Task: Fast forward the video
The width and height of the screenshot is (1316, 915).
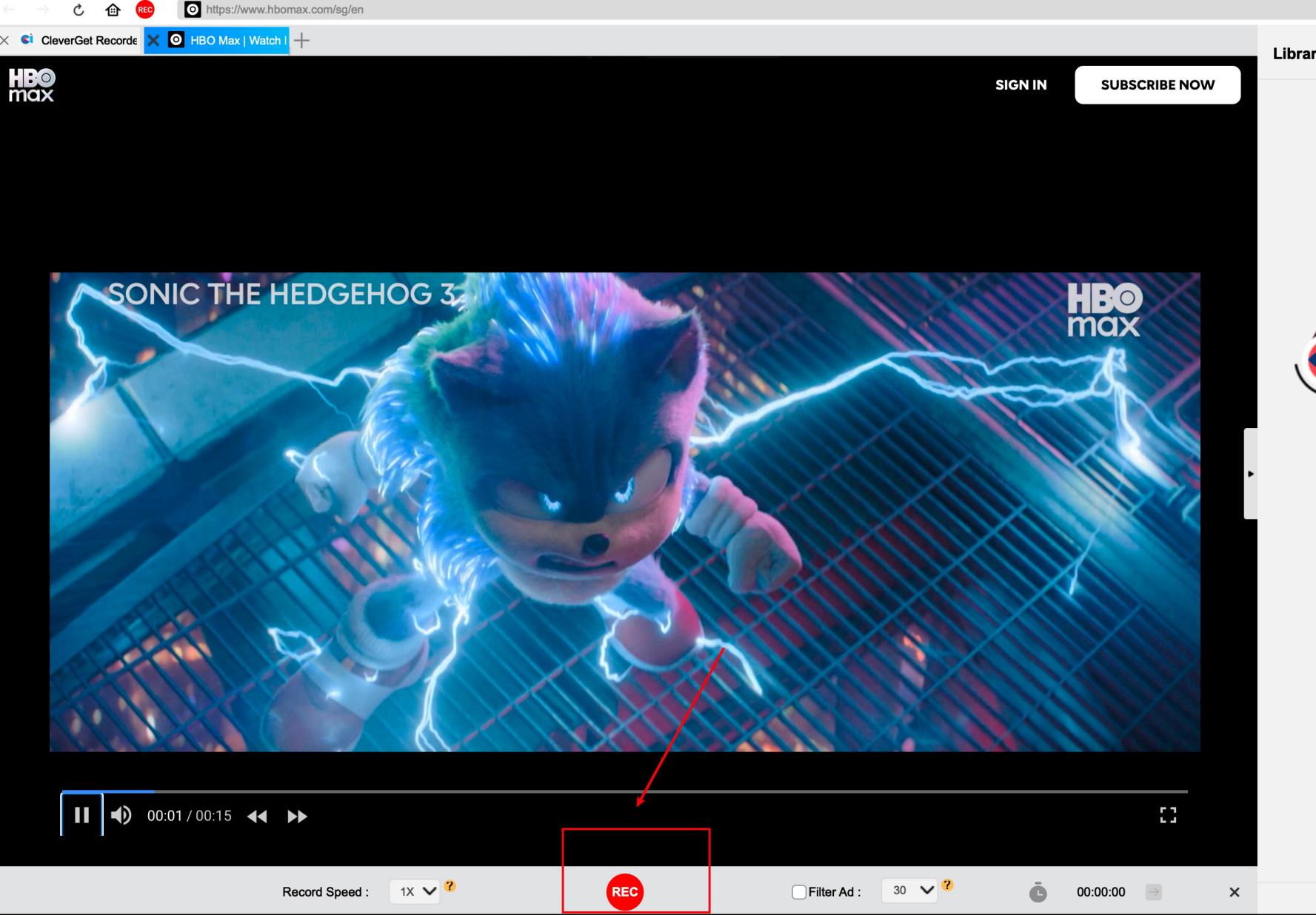Action: pos(297,816)
